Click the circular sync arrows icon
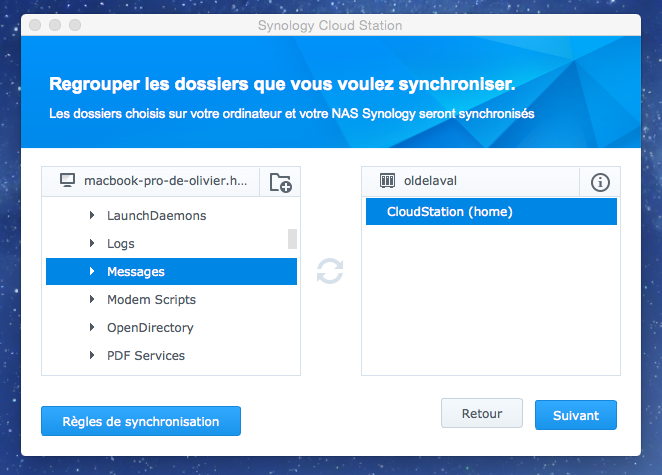Image resolution: width=662 pixels, height=475 pixels. pos(330,271)
